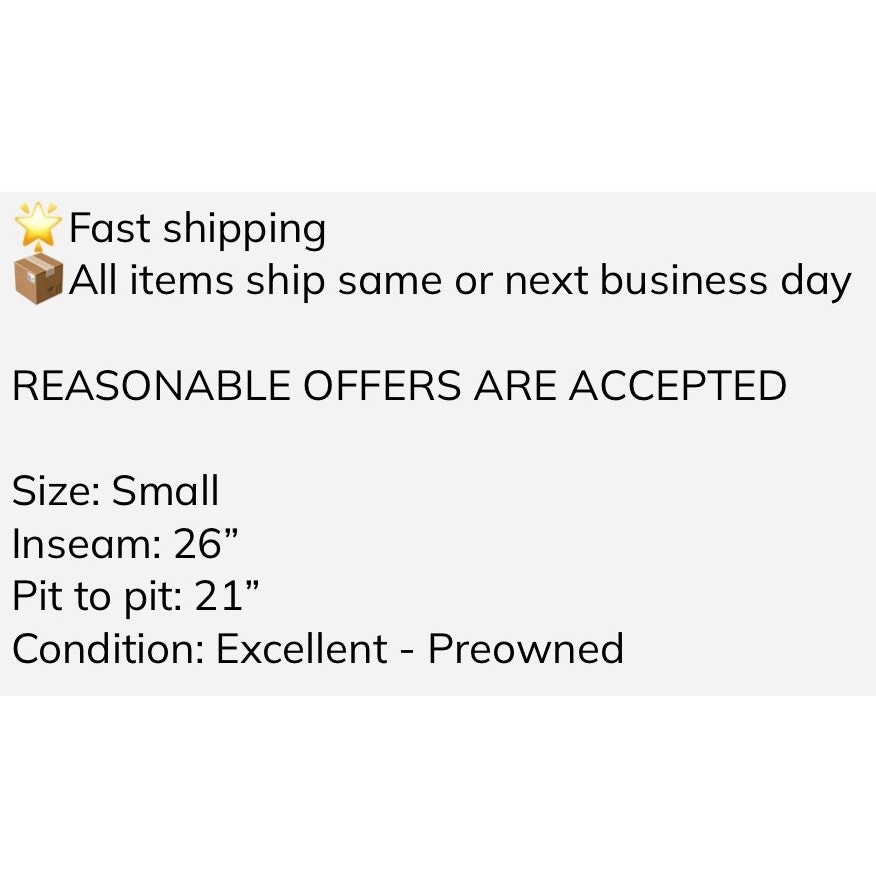Click the "Fast shipping" text

(x=197, y=229)
